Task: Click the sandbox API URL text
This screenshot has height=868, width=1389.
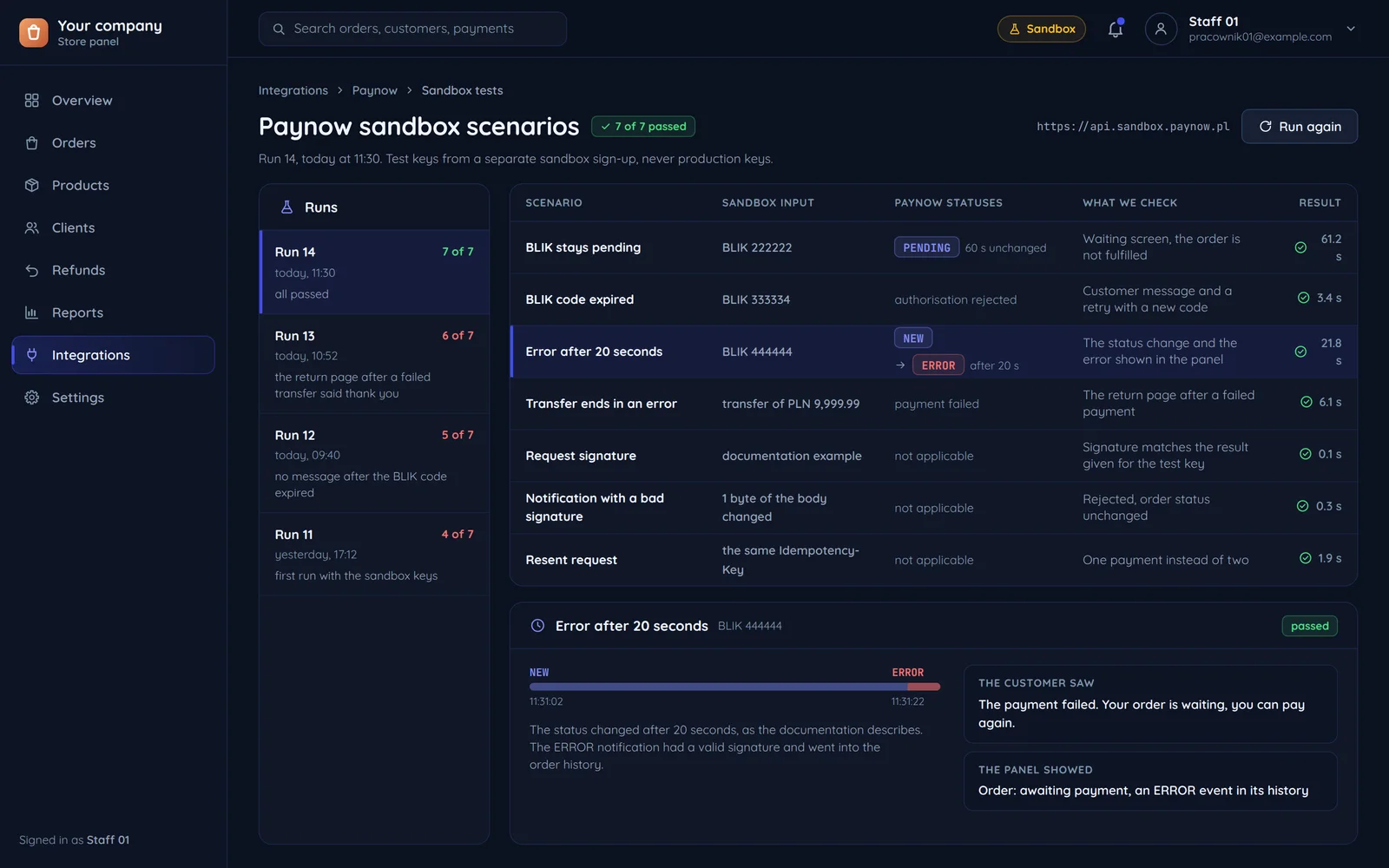Action: [1133, 127]
